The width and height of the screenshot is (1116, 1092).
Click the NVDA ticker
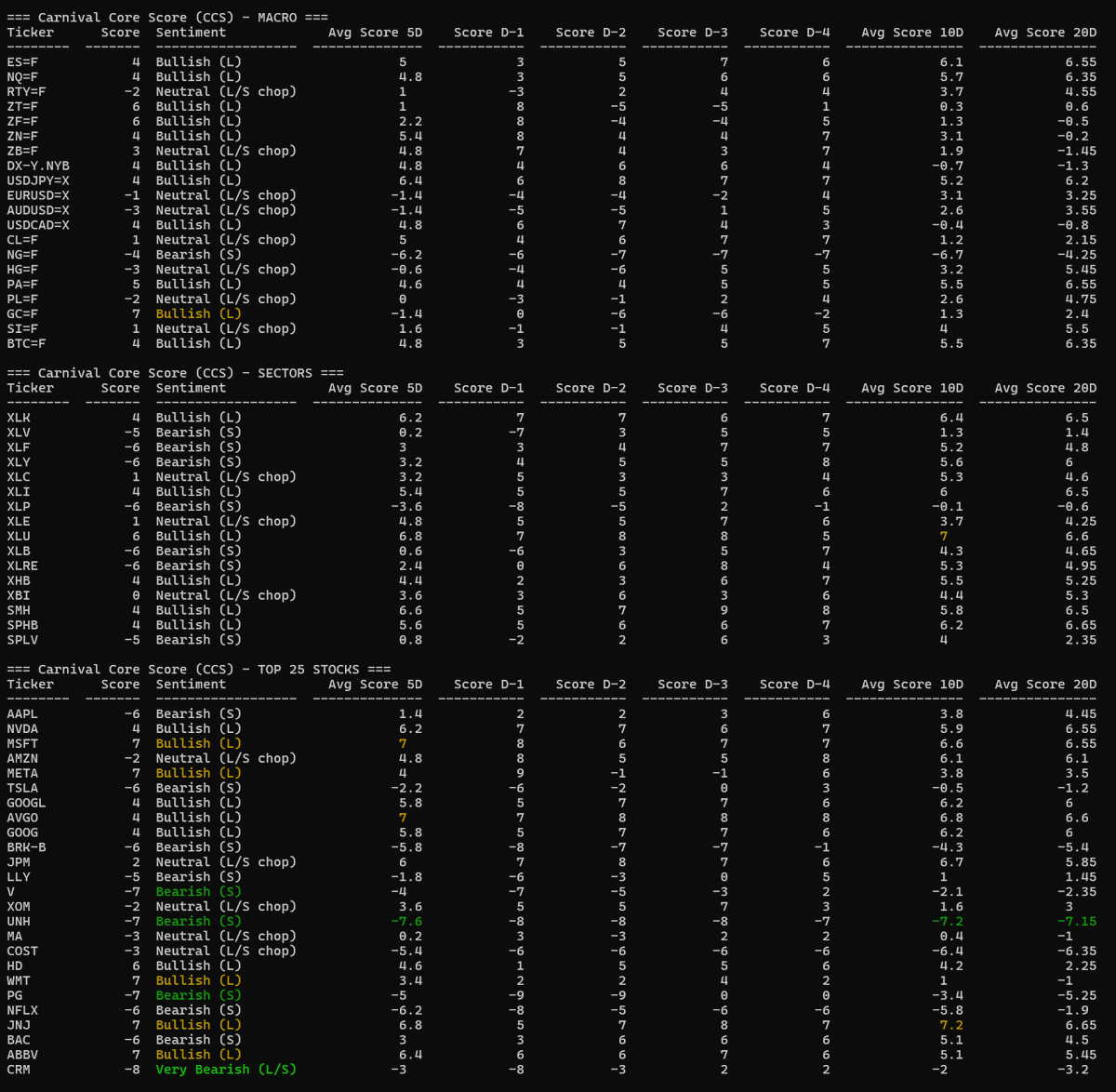(x=22, y=729)
